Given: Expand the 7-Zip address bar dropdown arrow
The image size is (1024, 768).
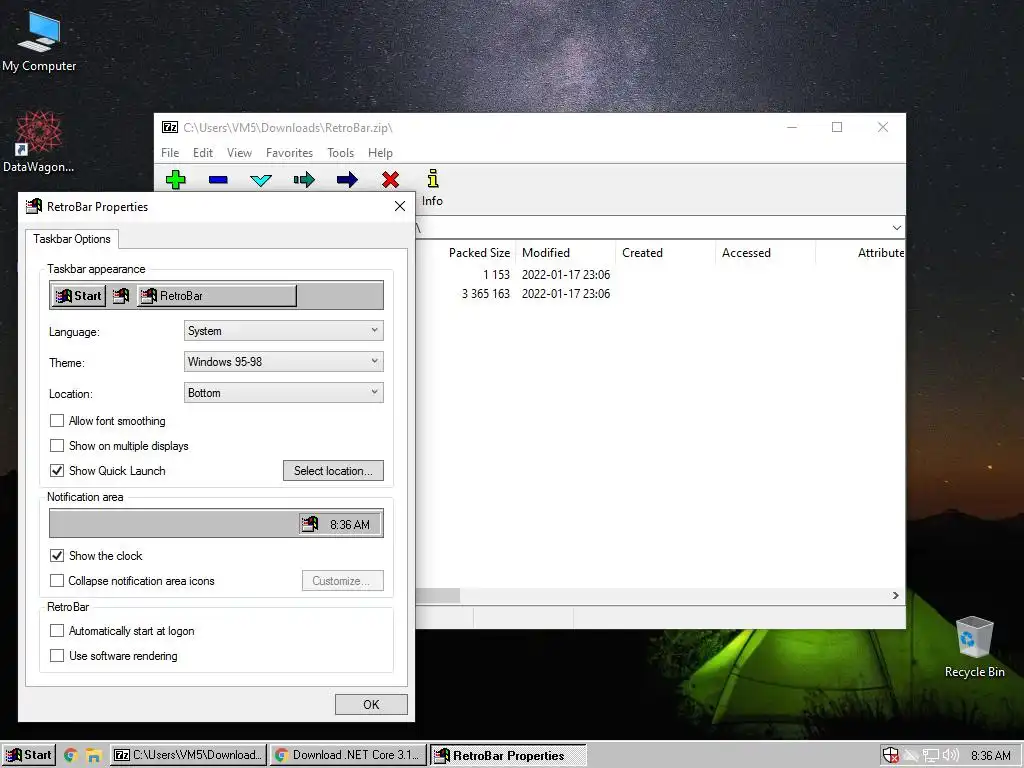Looking at the screenshot, I should coord(897,227).
